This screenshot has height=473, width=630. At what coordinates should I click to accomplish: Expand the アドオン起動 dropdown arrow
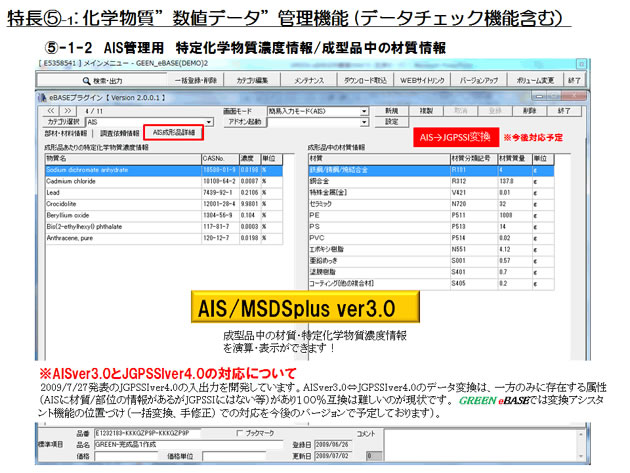click(x=364, y=122)
